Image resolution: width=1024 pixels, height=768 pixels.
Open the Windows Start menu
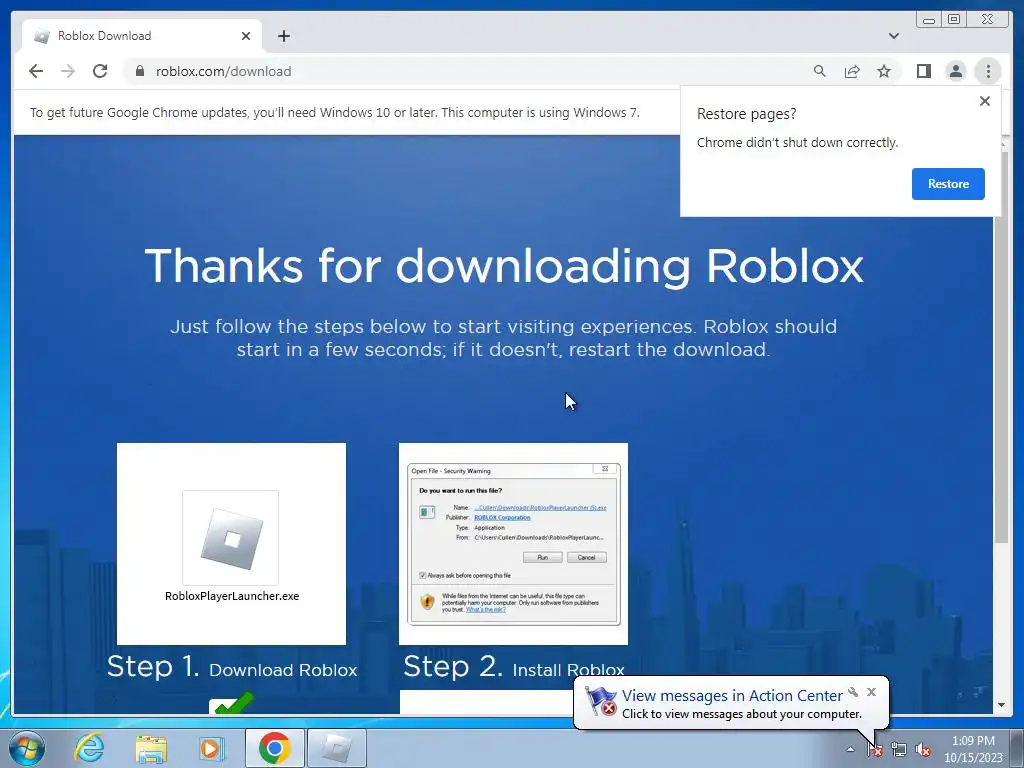click(27, 748)
